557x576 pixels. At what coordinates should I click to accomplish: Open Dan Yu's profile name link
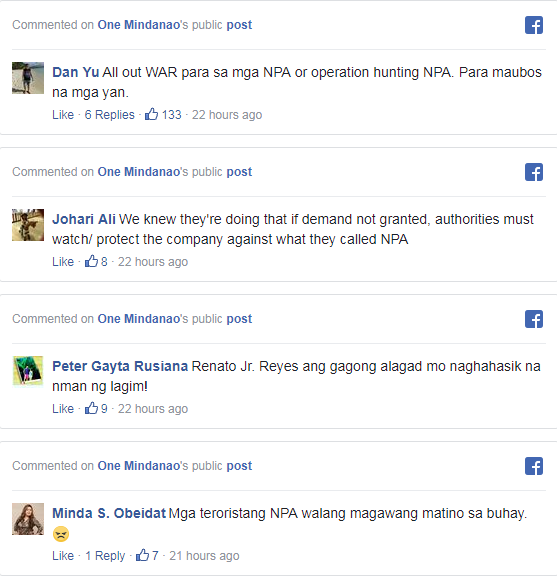click(76, 72)
